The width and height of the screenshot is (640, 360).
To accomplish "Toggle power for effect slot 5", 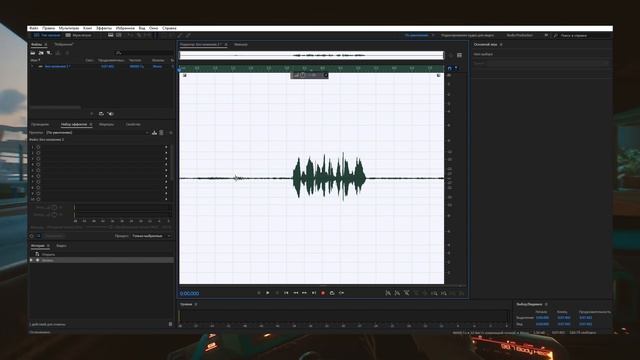I will (38, 170).
